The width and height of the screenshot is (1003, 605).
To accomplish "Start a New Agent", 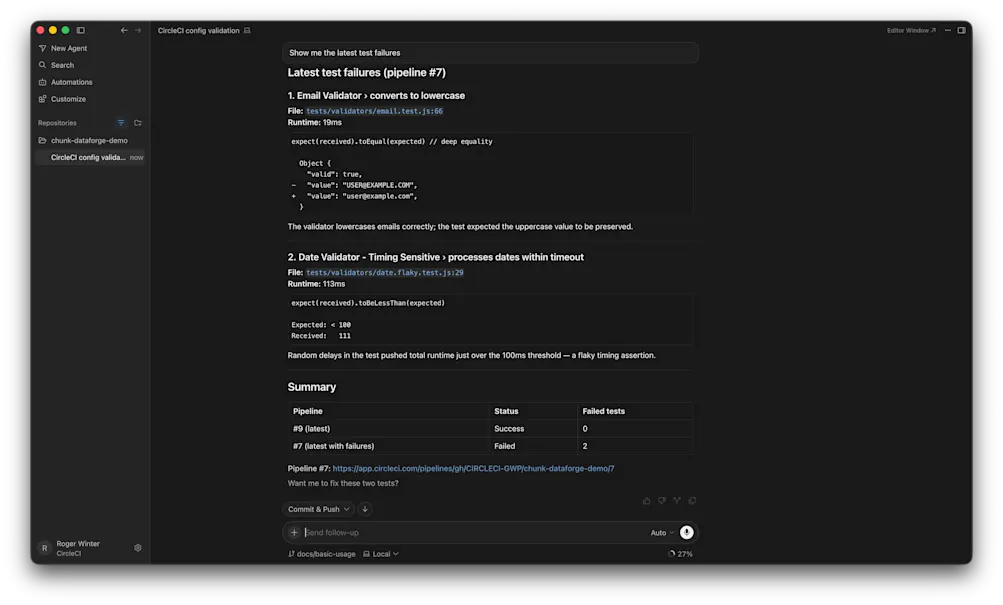I will pos(63,48).
